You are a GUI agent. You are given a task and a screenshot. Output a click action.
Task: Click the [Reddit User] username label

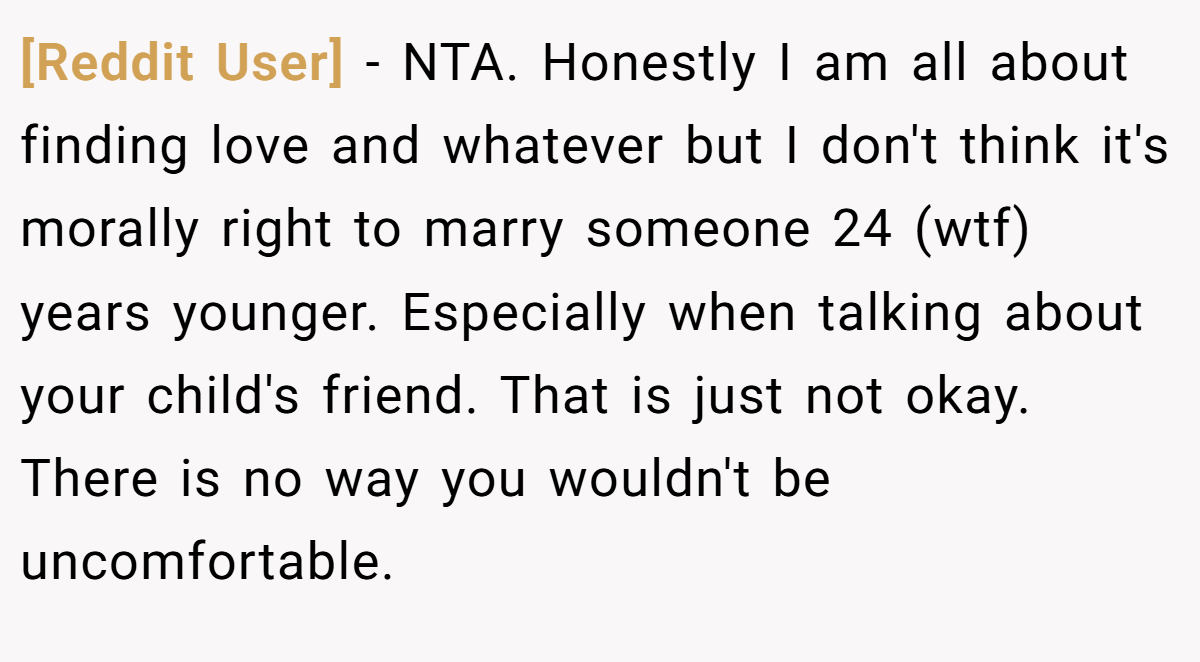(181, 65)
